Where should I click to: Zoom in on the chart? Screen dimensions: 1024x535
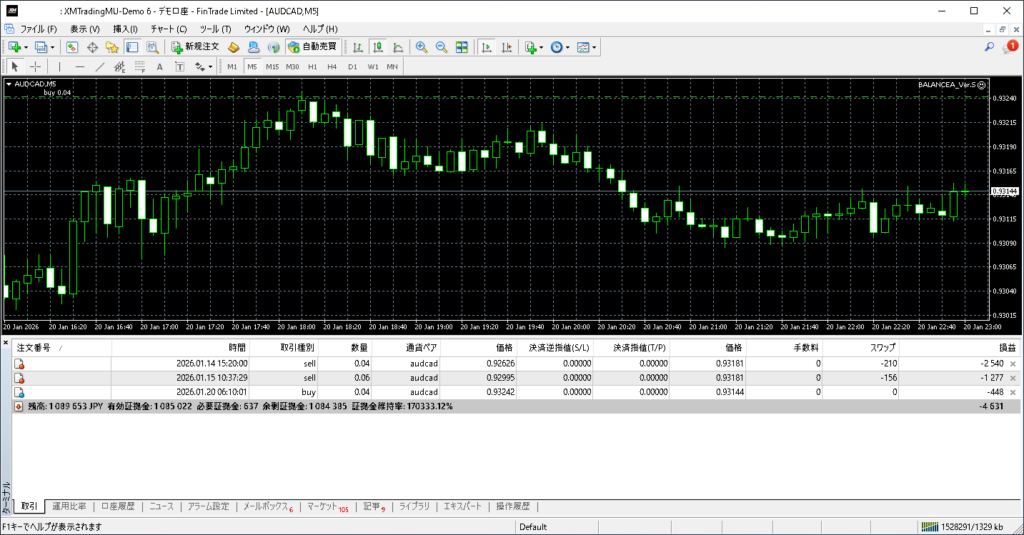click(x=421, y=47)
